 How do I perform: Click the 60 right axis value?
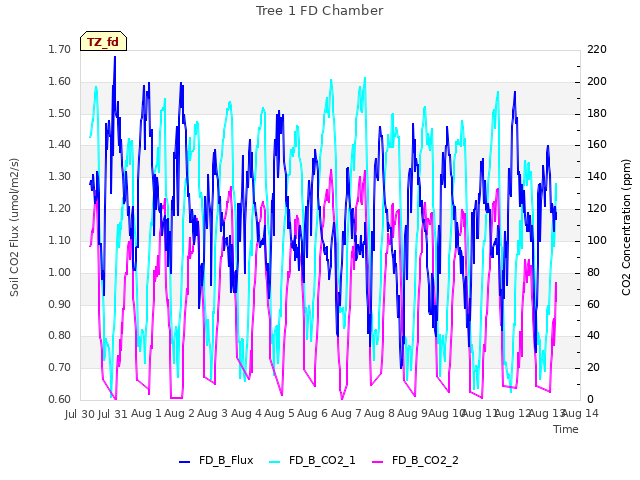594,304
